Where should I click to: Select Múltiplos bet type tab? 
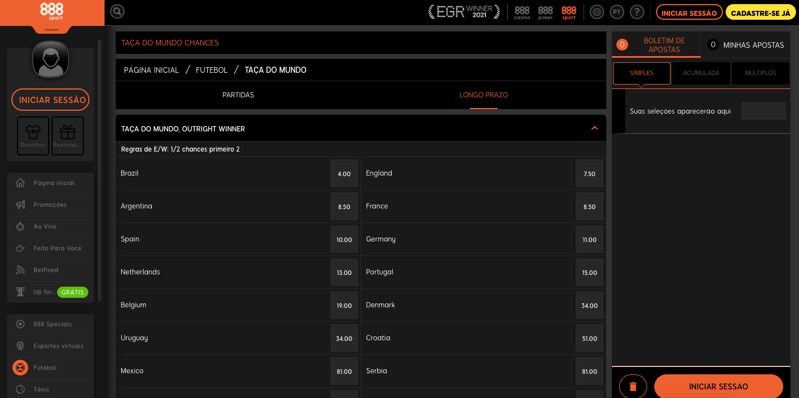click(760, 73)
